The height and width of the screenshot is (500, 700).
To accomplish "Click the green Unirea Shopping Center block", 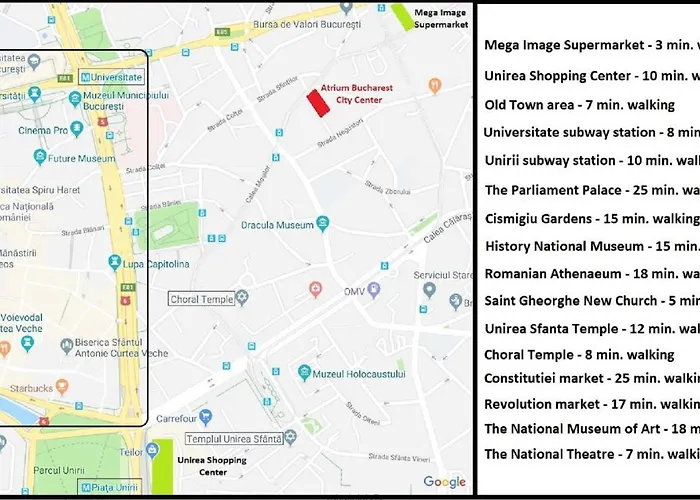I will [160, 464].
